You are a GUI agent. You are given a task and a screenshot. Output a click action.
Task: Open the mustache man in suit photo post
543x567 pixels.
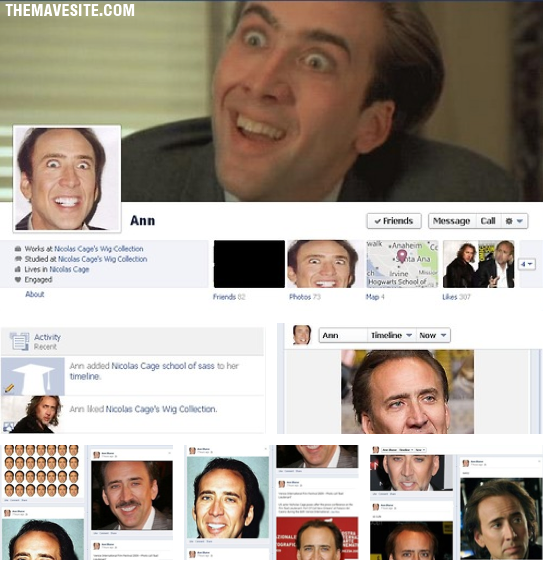[x=132, y=495]
